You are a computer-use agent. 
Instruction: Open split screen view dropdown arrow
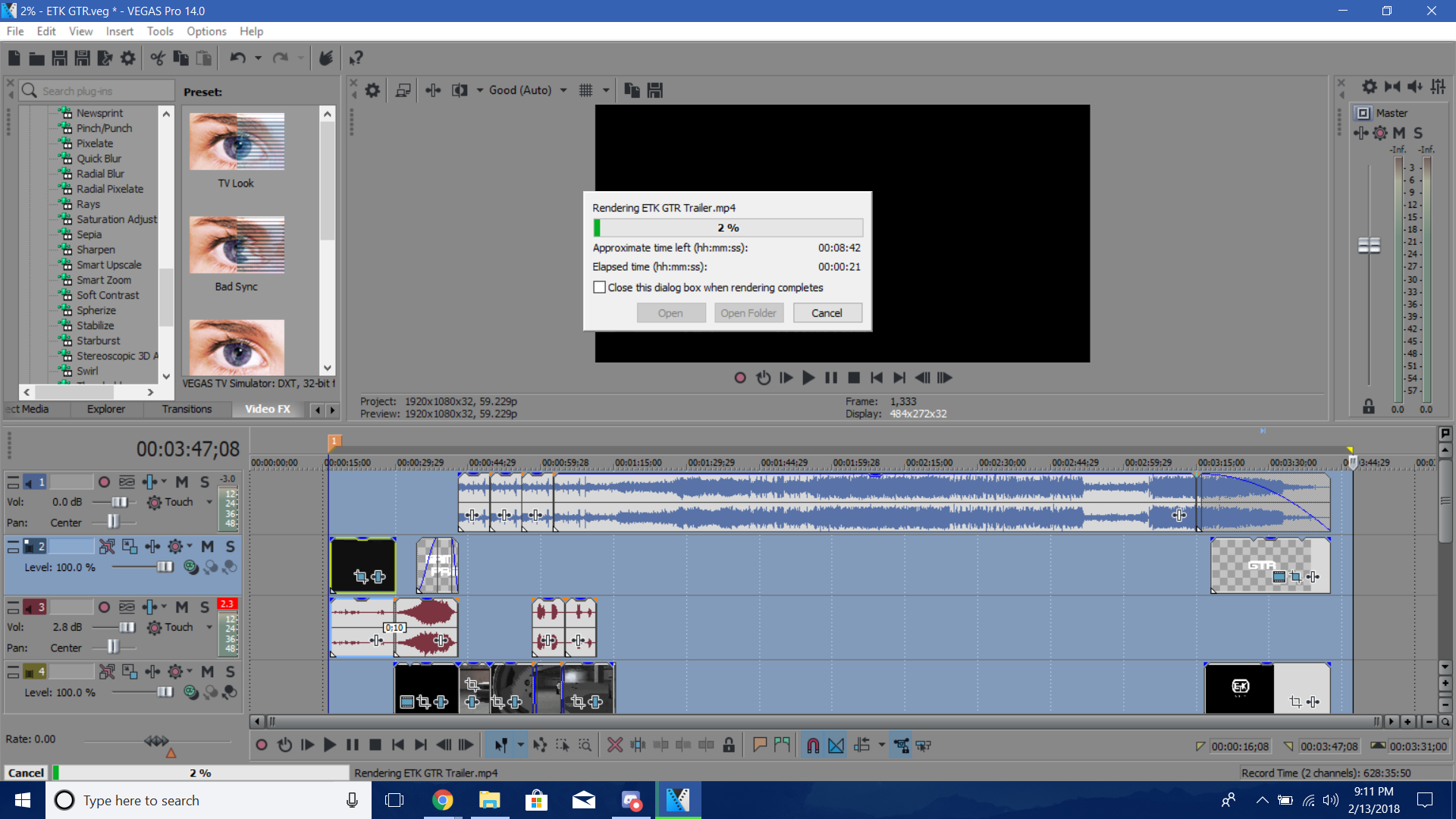click(x=479, y=90)
